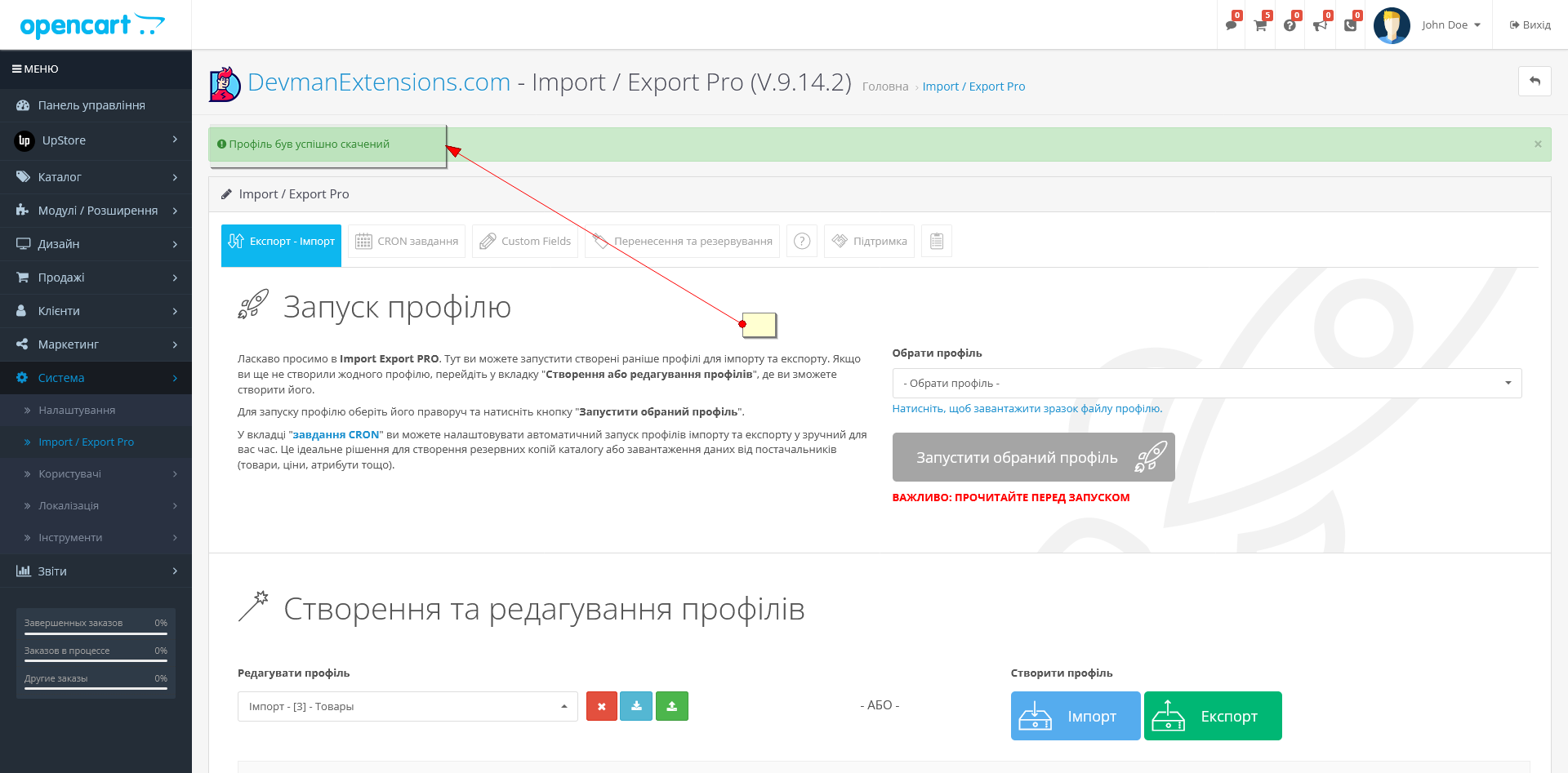Image resolution: width=1568 pixels, height=773 pixels.
Task: Click the Створення та редагування профілів heading
Action: pyautogui.click(x=544, y=609)
